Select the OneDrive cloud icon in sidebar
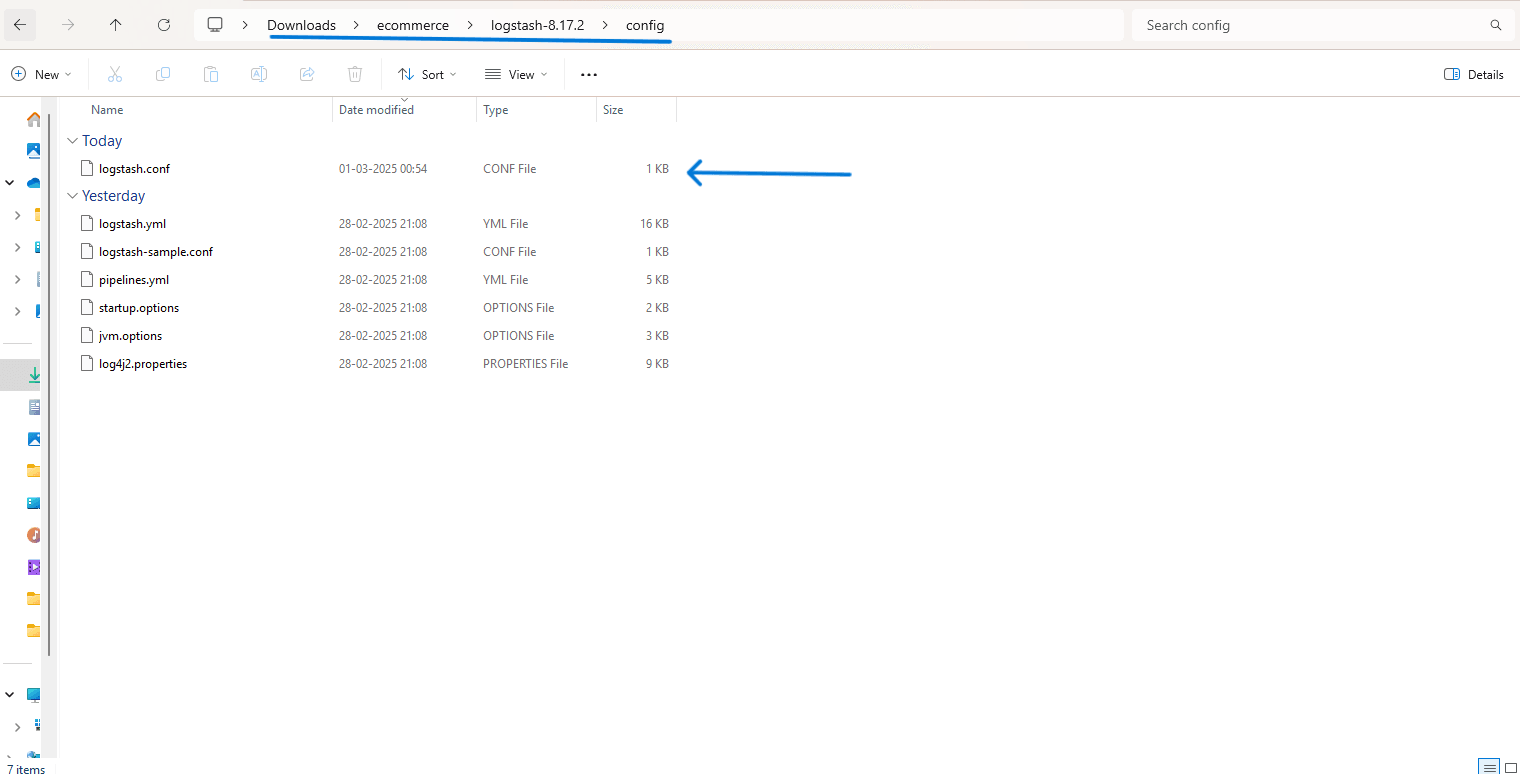Viewport: 1520px width, 774px height. pyautogui.click(x=34, y=183)
